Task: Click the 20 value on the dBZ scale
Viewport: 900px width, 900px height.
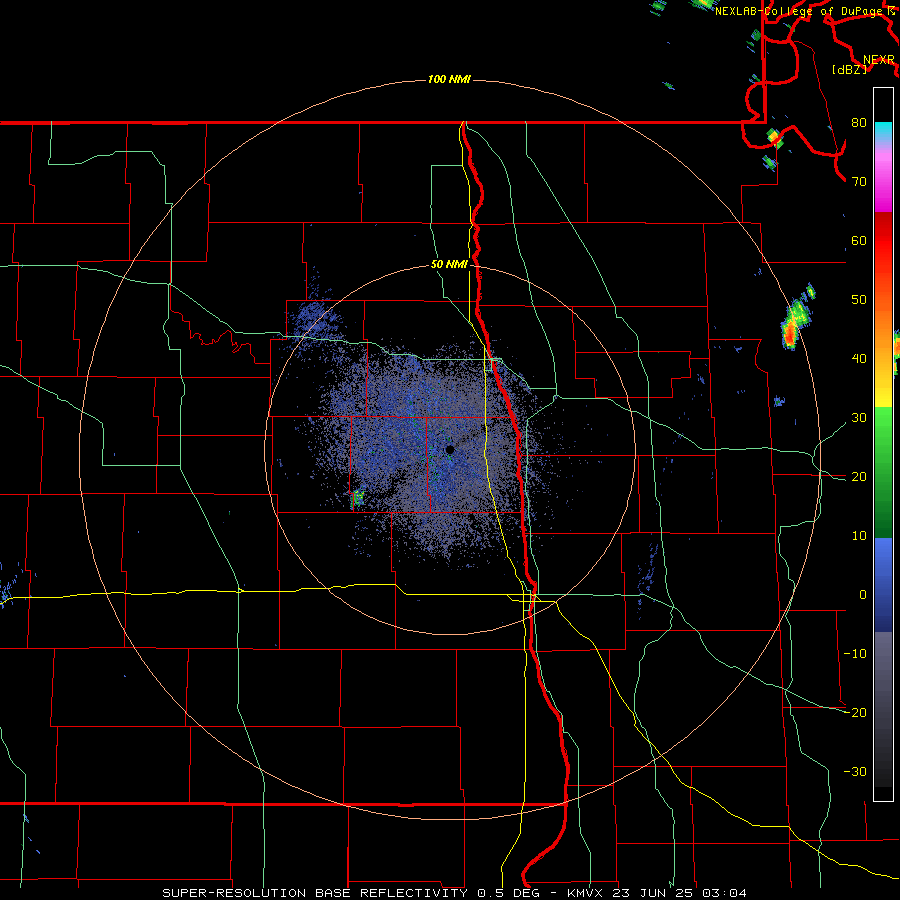Action: pyautogui.click(x=859, y=477)
